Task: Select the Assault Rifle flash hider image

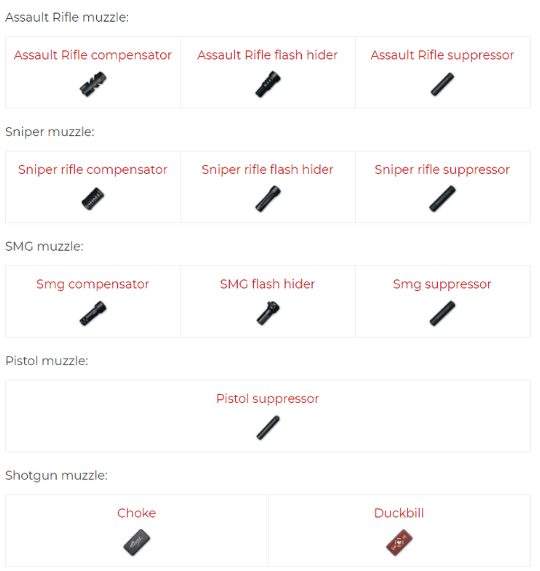Action: pos(268,84)
